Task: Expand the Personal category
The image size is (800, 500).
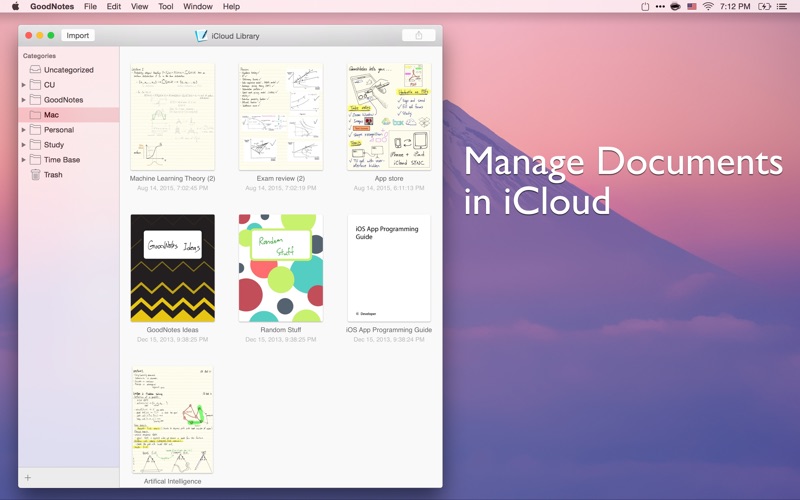Action: coord(23,130)
